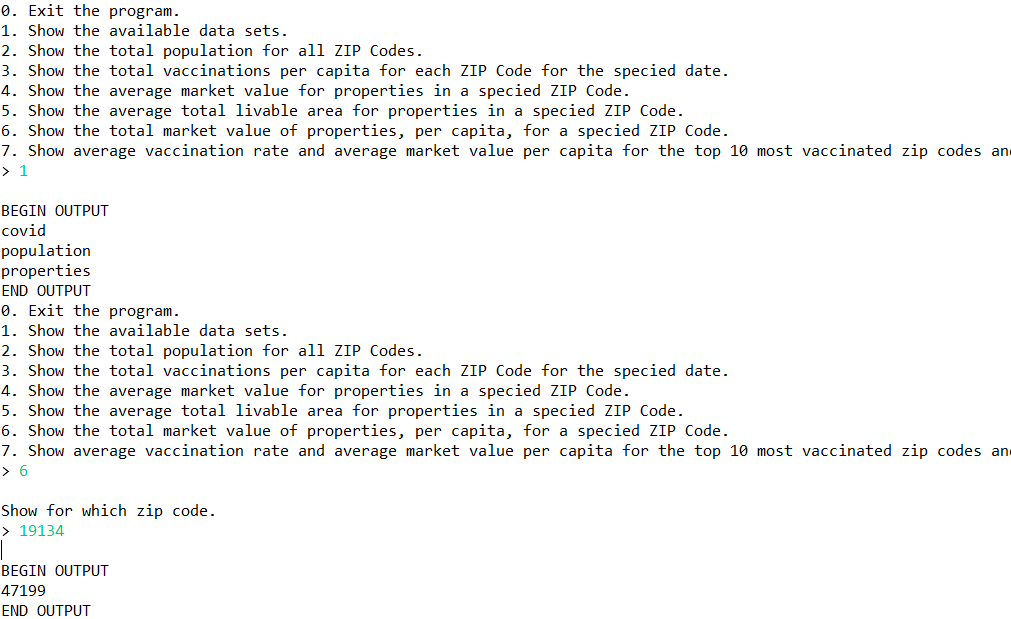Click the 'properties' data set output line
Image resolution: width=1011 pixels, height=619 pixels.
tap(45, 271)
